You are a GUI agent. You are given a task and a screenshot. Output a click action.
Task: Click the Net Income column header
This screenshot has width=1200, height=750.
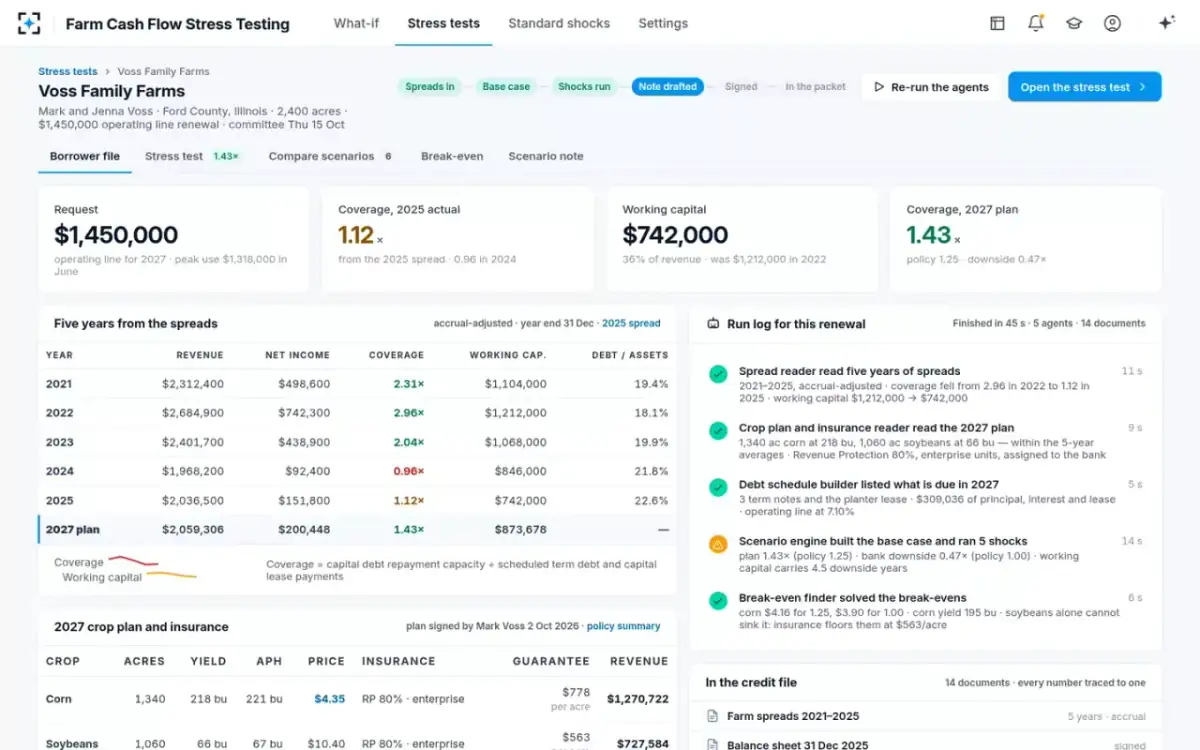297,355
